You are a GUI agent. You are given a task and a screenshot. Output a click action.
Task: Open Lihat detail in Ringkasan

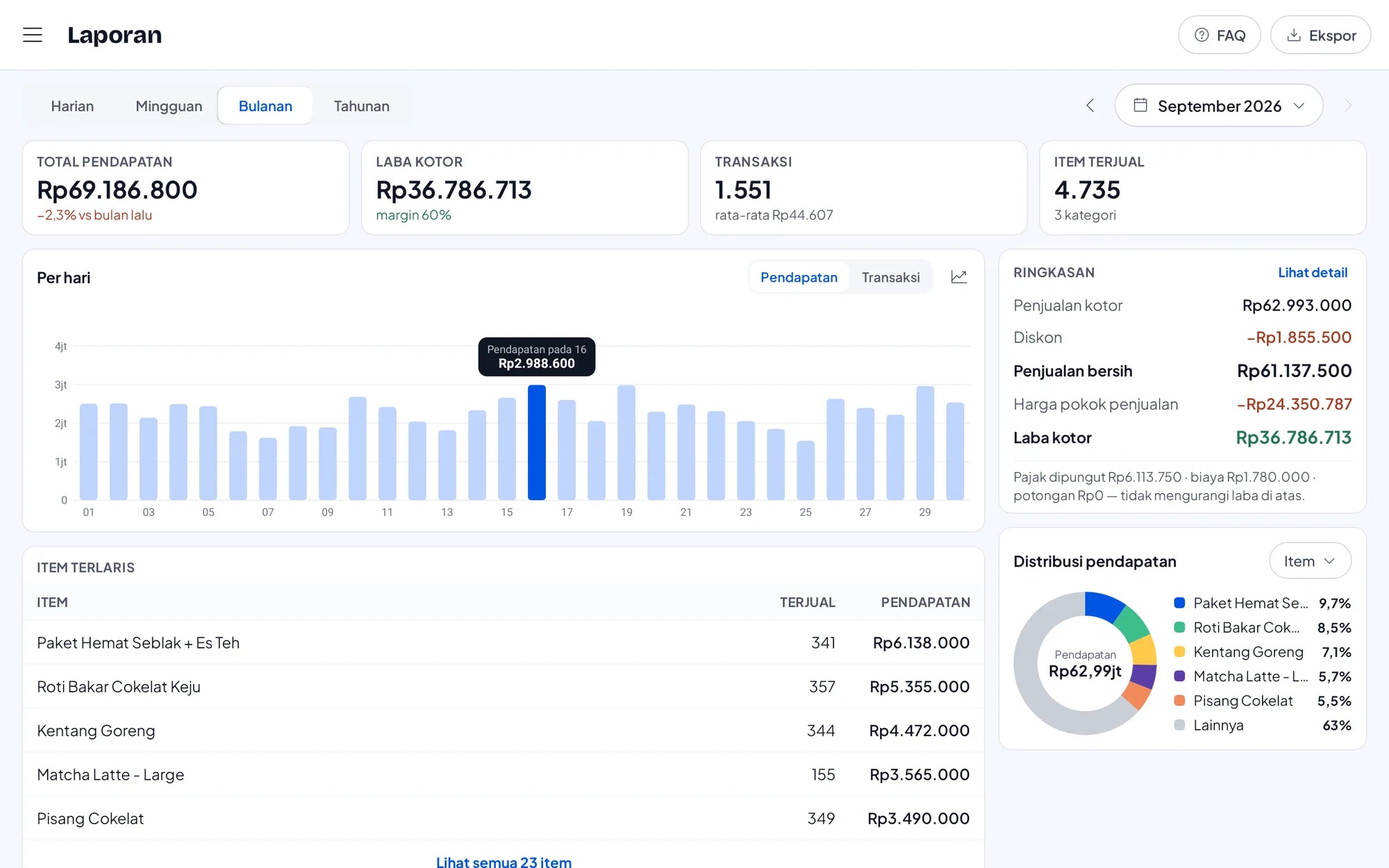point(1313,272)
